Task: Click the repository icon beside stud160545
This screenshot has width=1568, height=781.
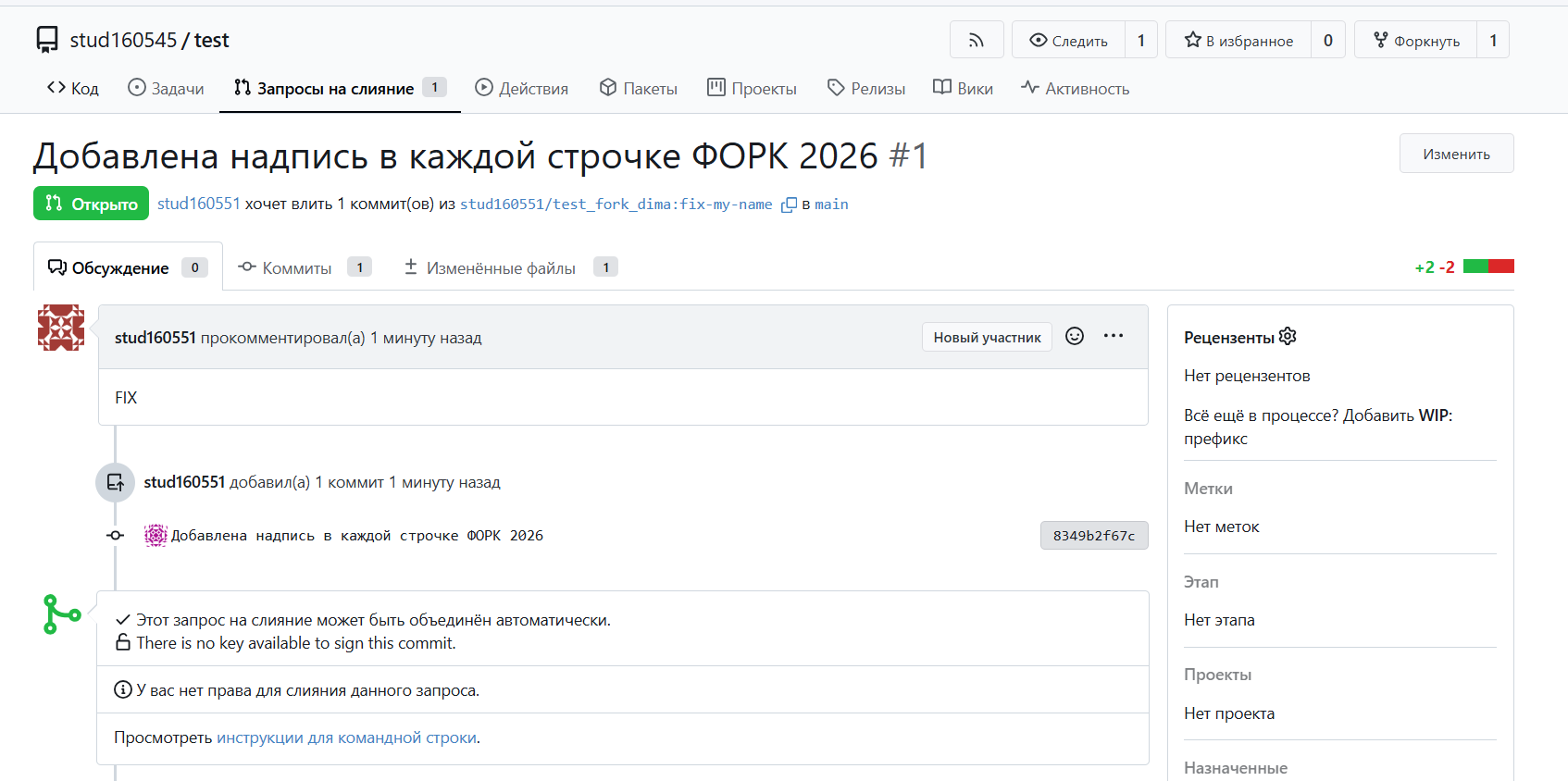Action: pos(46,40)
